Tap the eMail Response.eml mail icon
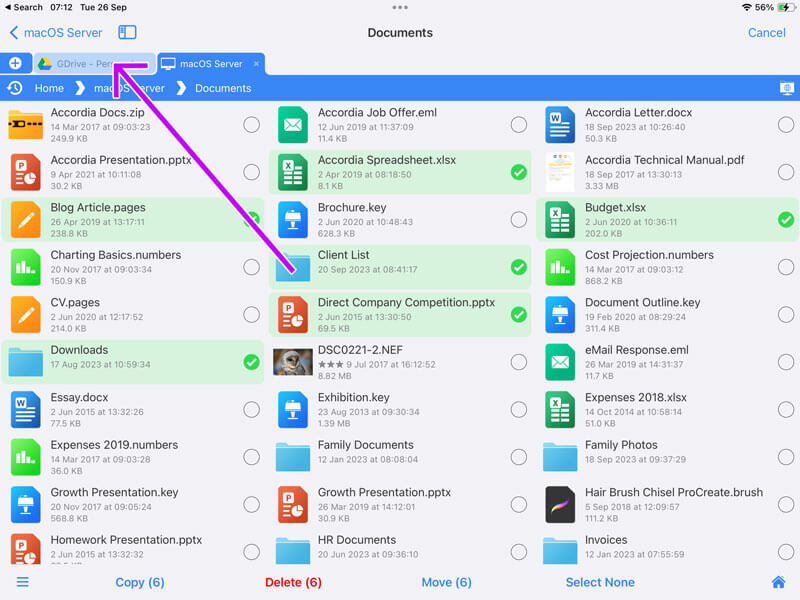The image size is (800, 600). coord(560,362)
